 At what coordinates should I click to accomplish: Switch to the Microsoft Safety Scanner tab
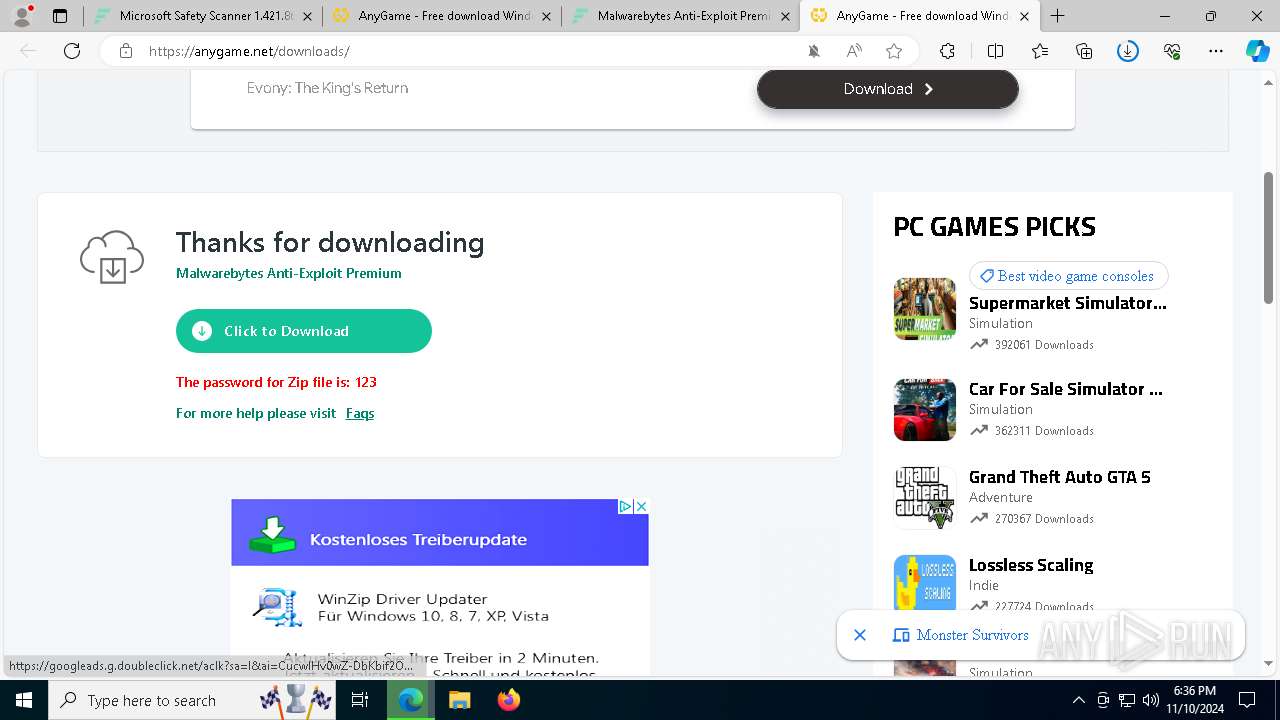coord(205,16)
